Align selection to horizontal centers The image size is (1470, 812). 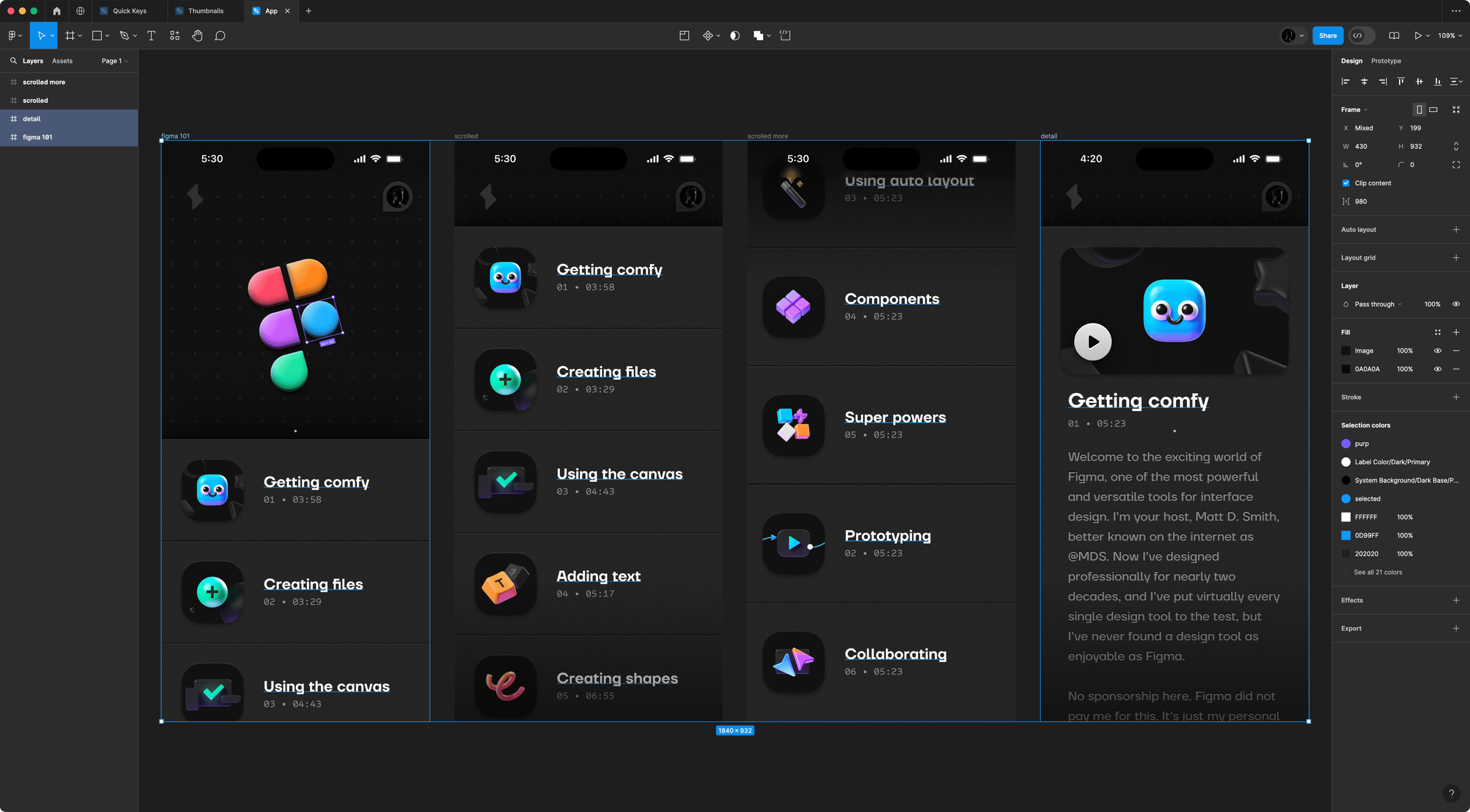1364,81
